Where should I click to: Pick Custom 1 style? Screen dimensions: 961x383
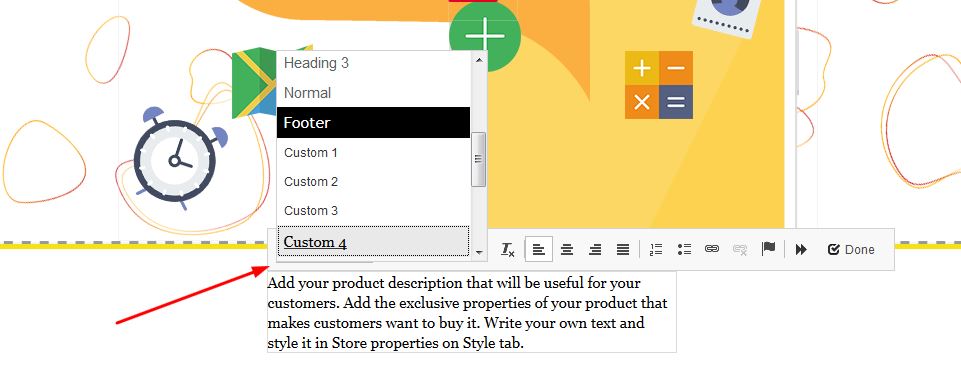(x=373, y=153)
